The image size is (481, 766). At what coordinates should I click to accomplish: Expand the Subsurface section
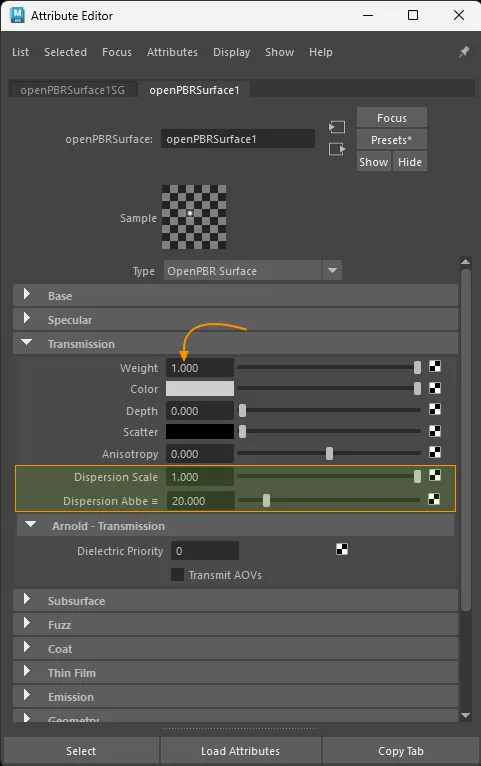click(235, 600)
